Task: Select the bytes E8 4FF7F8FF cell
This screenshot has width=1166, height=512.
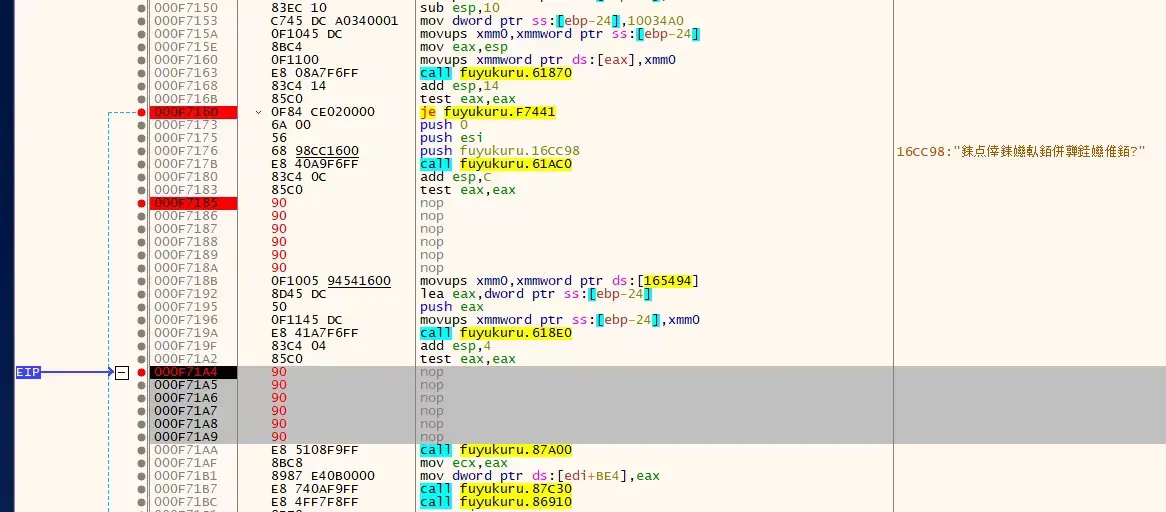Action: (306, 502)
